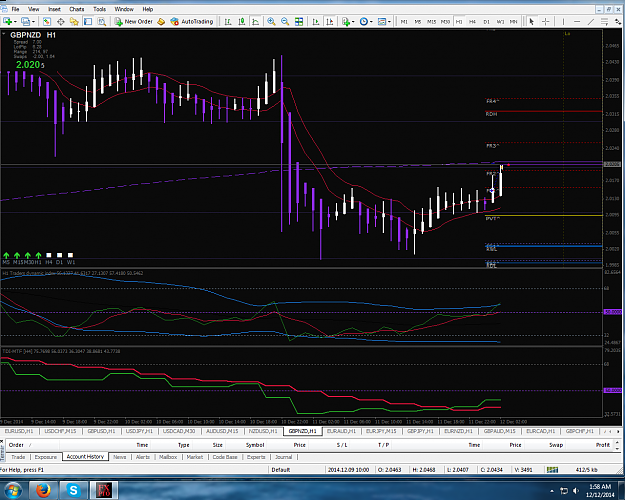Open the Data Window crosshair-target icon
The height and width of the screenshot is (500, 625).
pyautogui.click(x=61, y=22)
